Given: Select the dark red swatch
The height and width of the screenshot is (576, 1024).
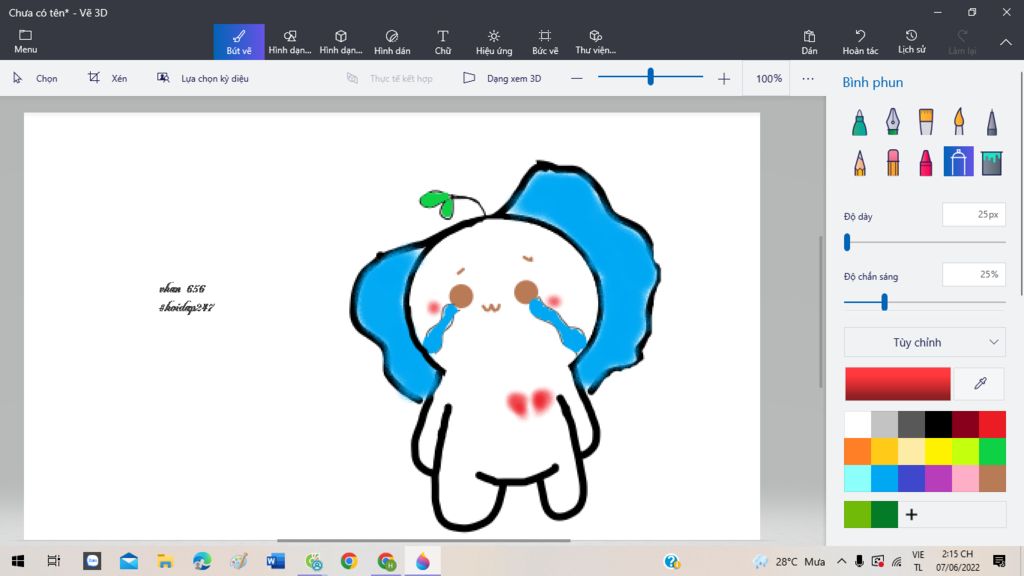Looking at the screenshot, I should click(x=965, y=424).
